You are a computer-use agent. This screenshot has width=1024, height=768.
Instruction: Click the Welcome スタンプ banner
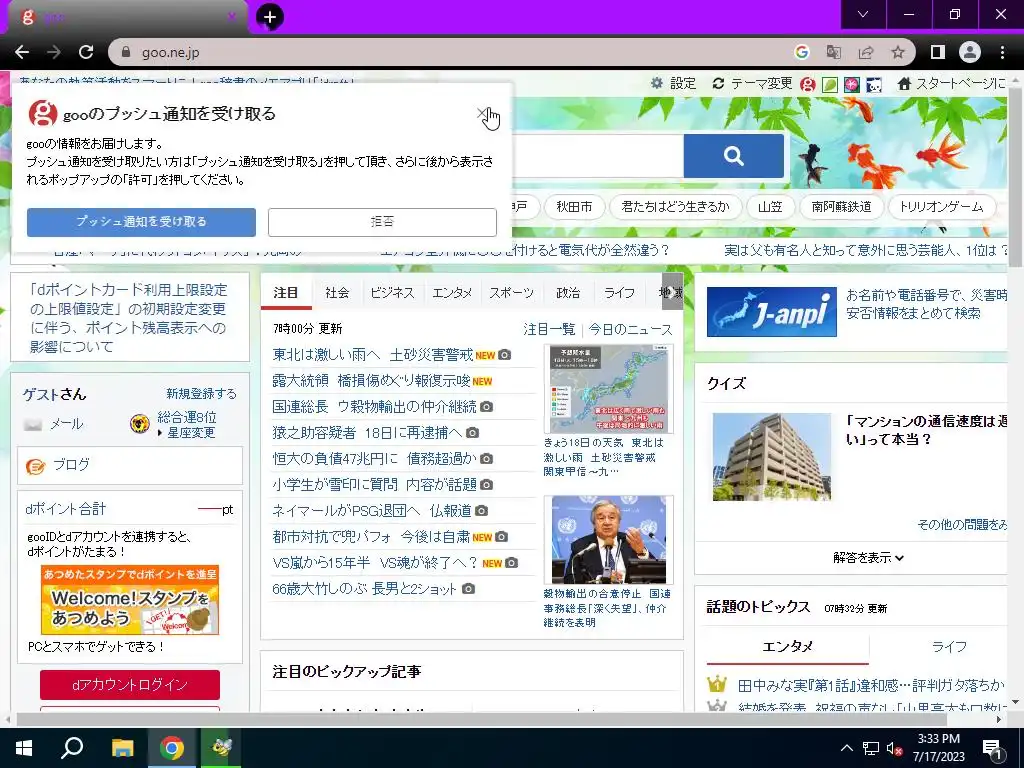coord(130,600)
